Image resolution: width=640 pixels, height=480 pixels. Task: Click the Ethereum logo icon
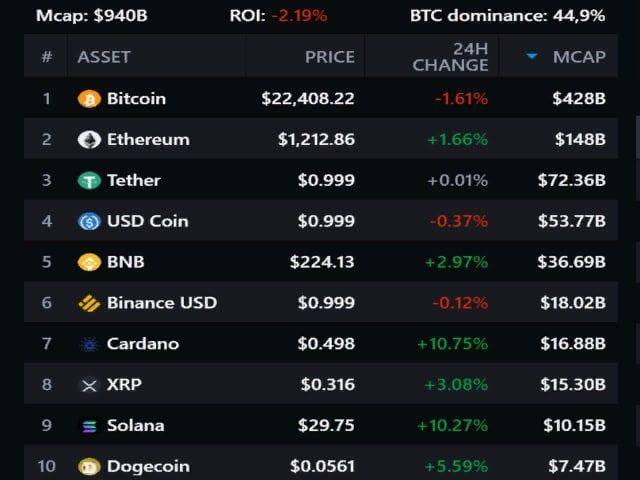coord(89,140)
